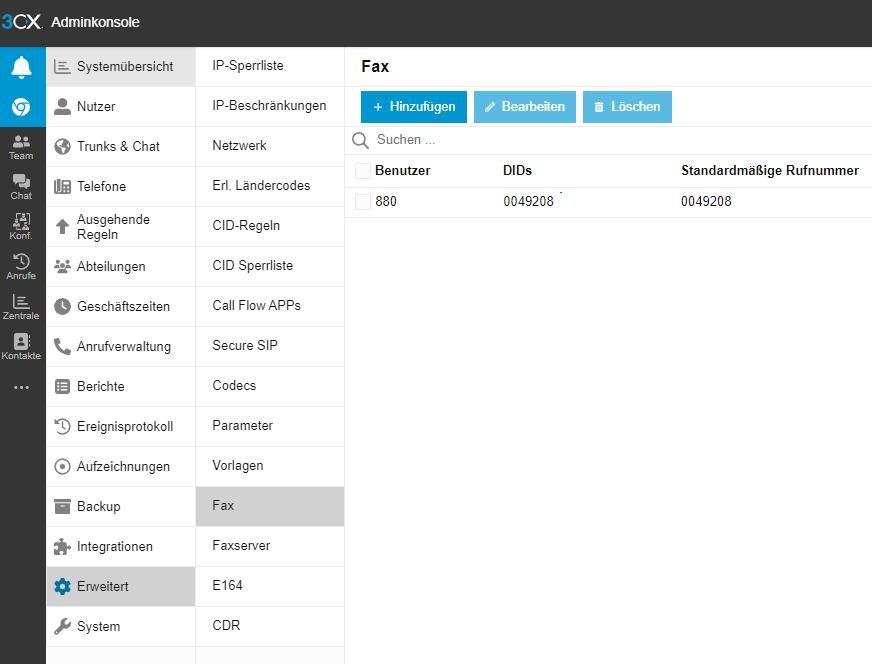872x664 pixels.
Task: Click the 3CX logo
Action: tap(22, 22)
